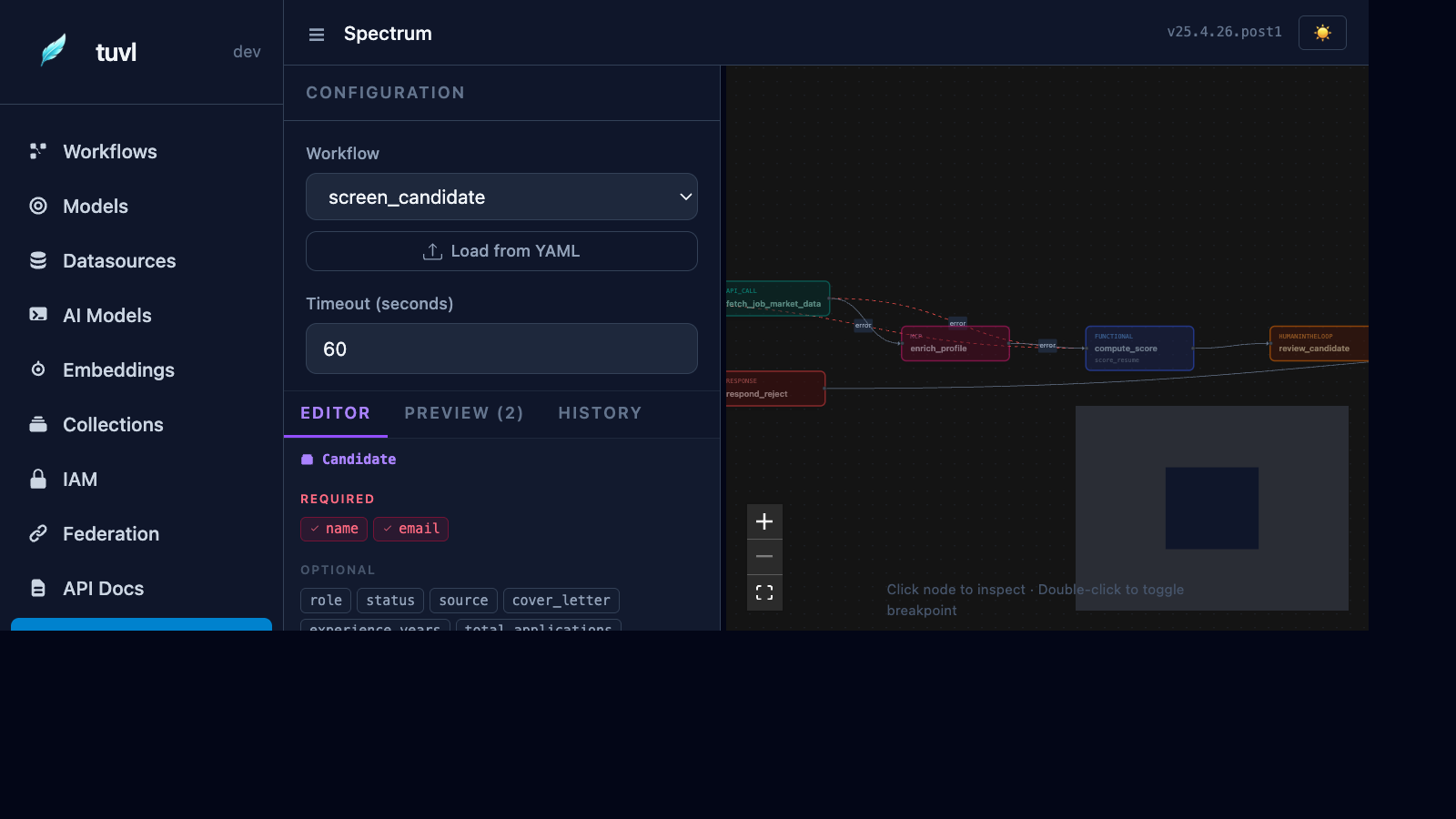This screenshot has width=1456, height=819.
Task: Select the enrich_profile node
Action: click(955, 343)
